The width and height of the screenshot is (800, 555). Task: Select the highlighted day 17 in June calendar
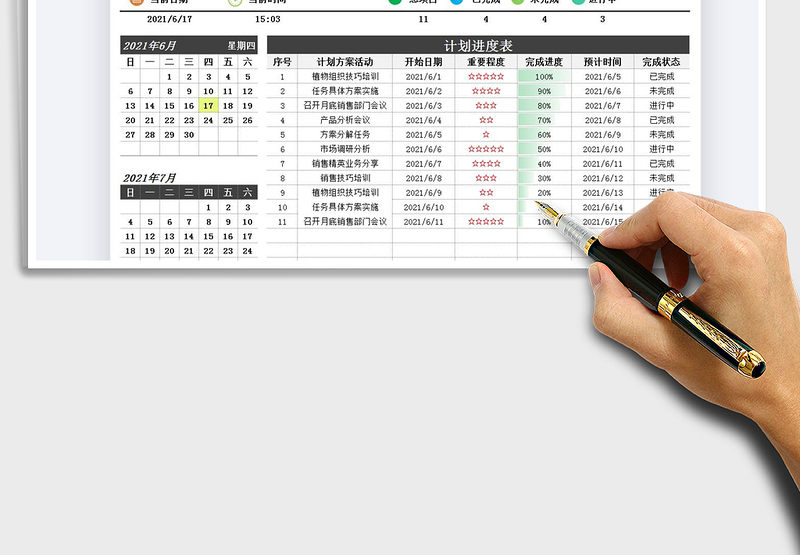208,106
